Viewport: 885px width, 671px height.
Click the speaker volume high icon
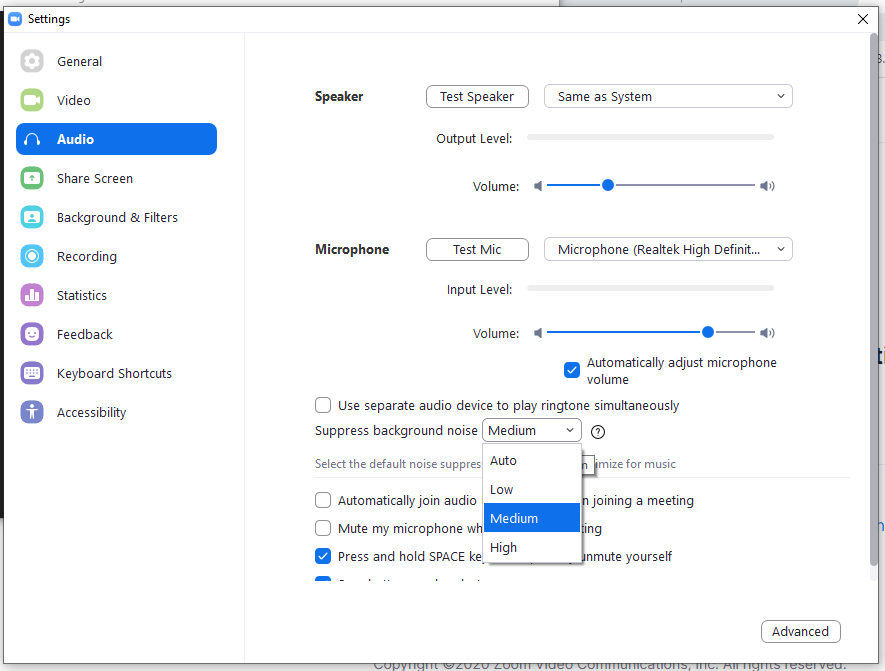[767, 186]
